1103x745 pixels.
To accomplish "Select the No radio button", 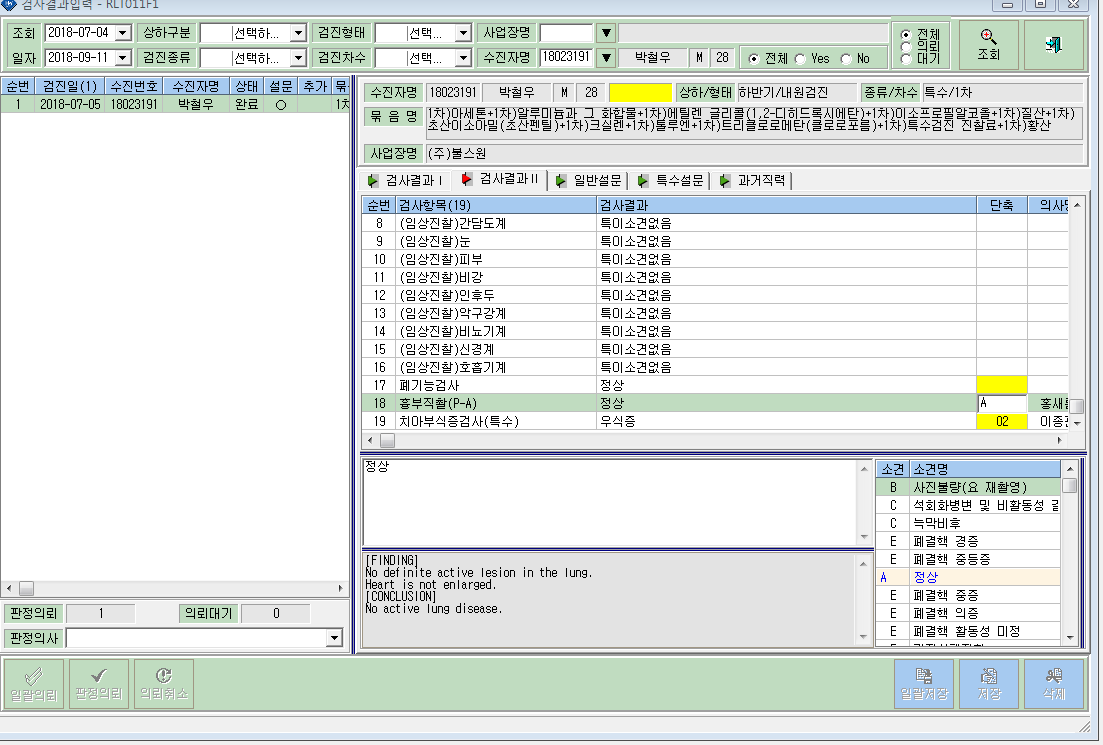I will tap(846, 59).
